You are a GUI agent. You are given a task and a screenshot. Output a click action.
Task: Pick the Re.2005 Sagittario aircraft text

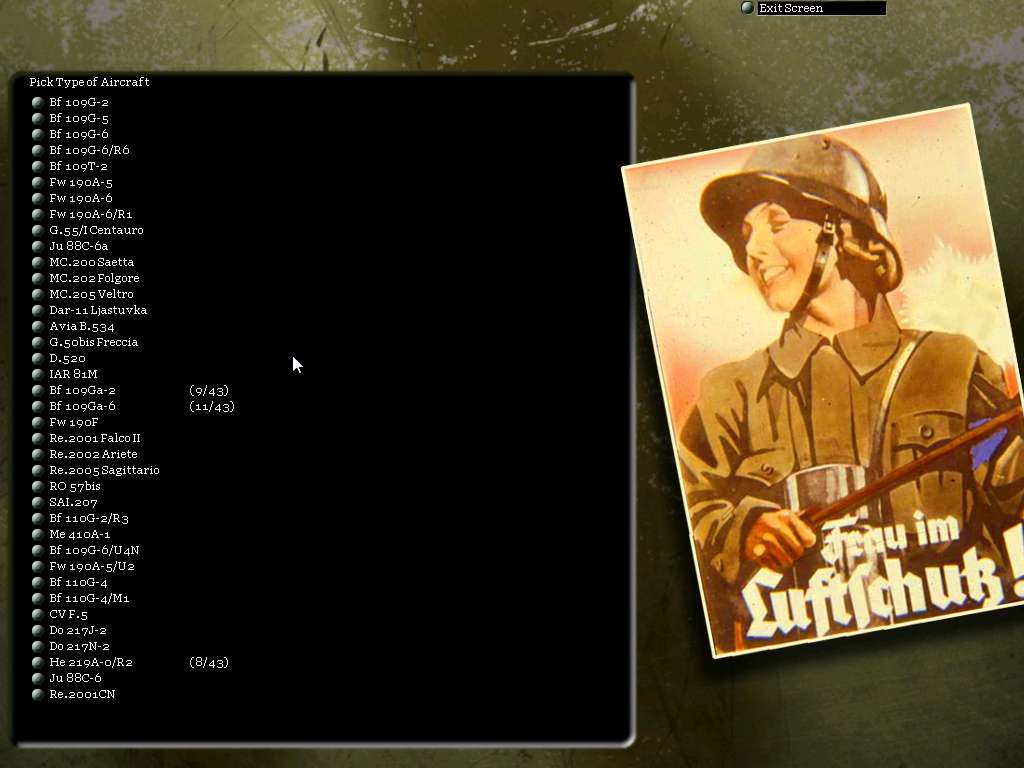click(x=104, y=470)
